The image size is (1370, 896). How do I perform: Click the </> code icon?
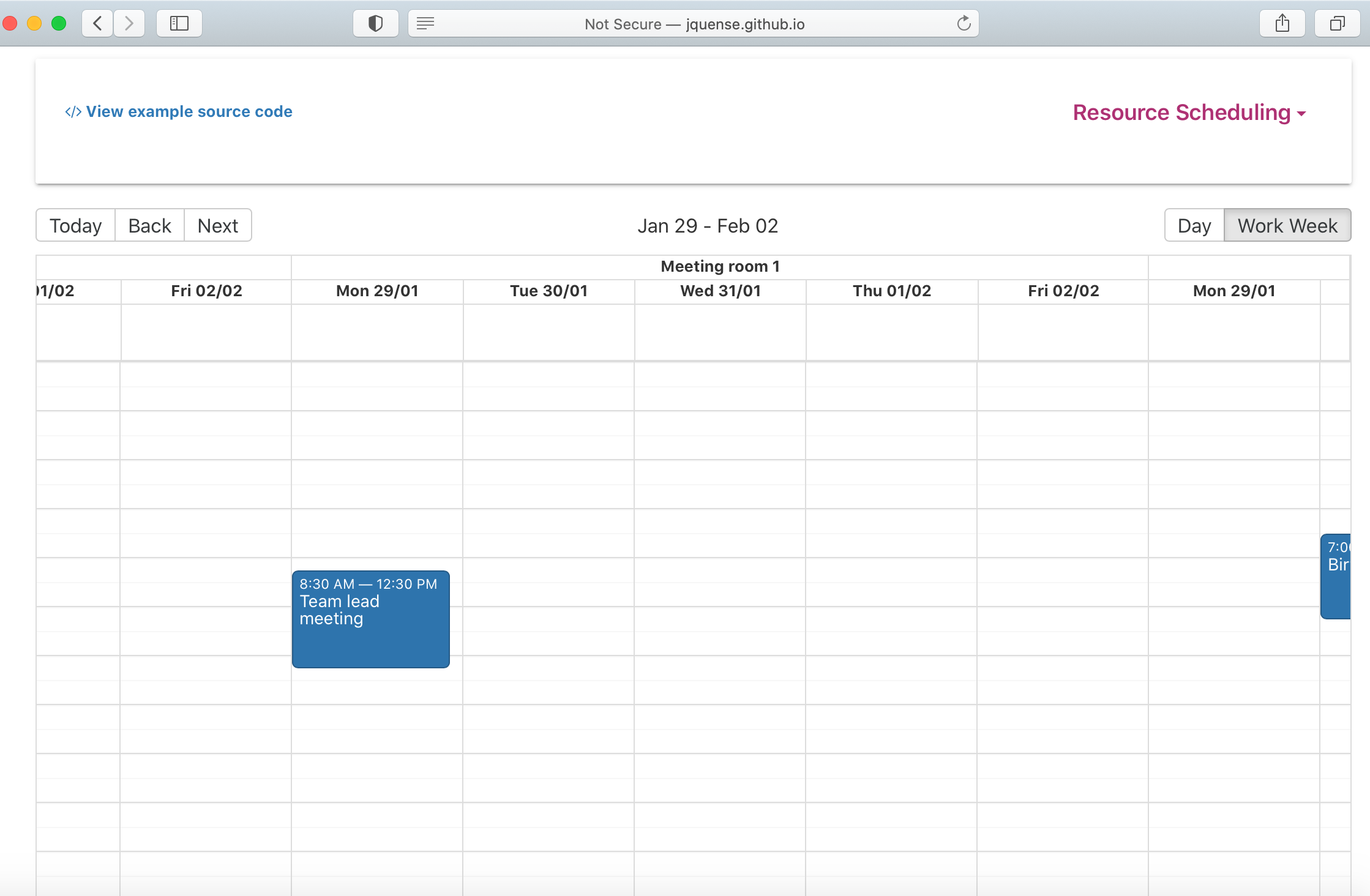73,111
